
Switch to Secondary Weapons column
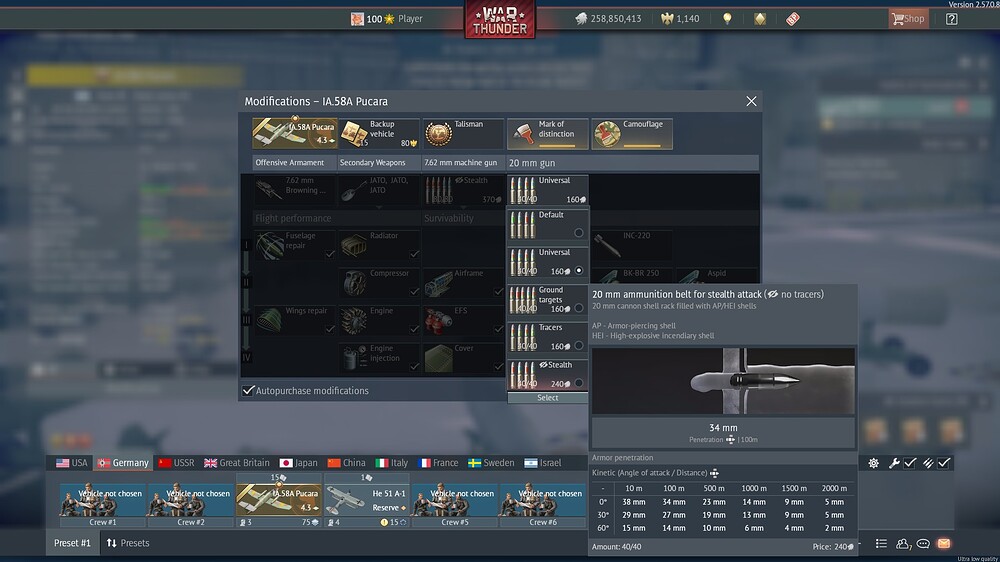coord(378,163)
